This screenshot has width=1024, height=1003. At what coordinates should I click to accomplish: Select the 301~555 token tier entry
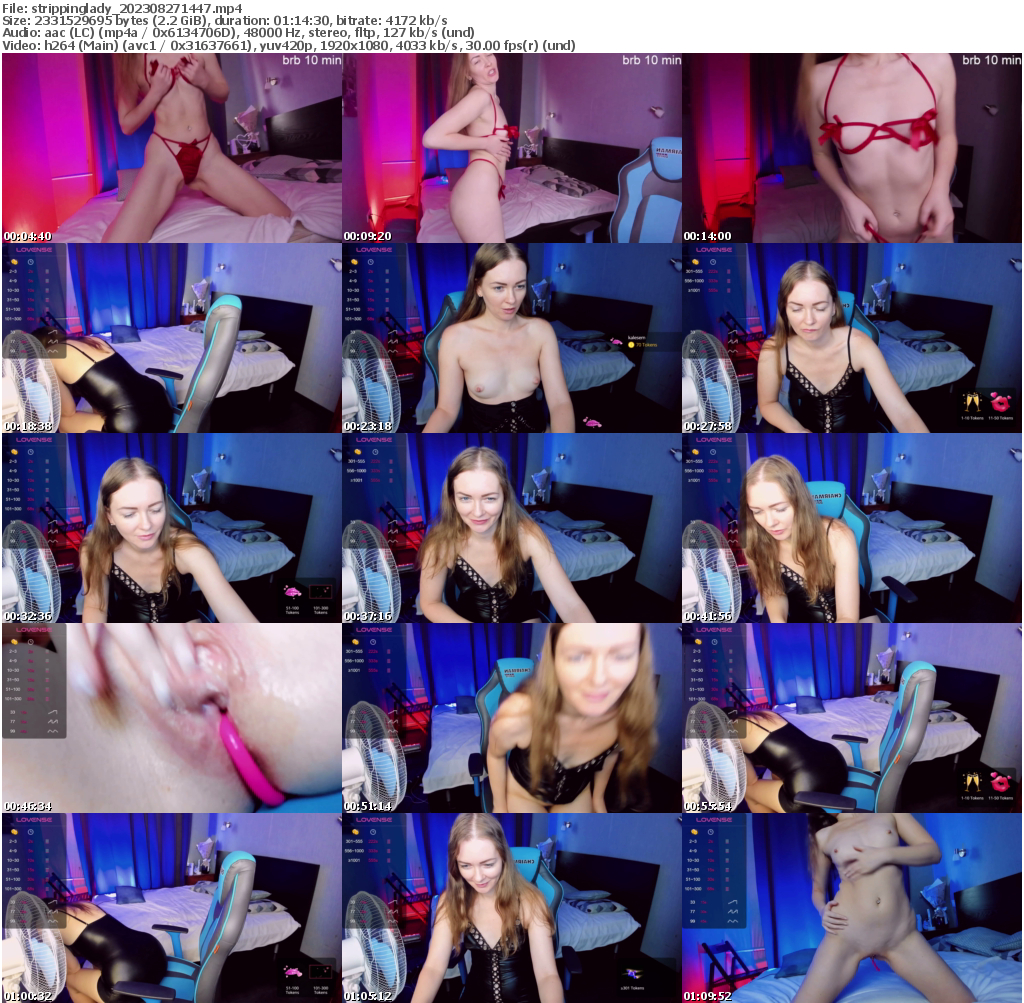tap(693, 271)
